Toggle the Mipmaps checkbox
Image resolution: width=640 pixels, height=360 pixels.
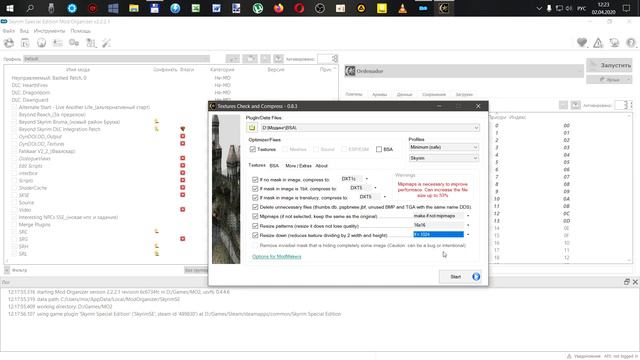255,216
